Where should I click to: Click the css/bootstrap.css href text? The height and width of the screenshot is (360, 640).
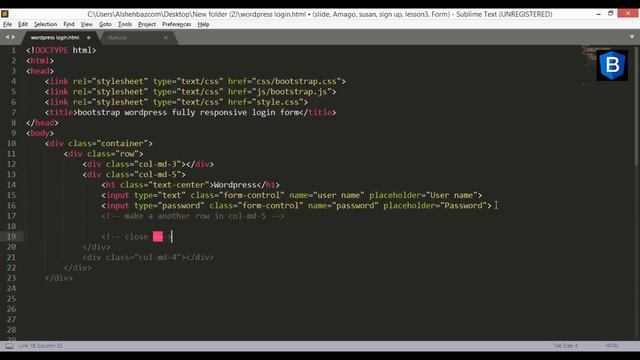click(296, 82)
